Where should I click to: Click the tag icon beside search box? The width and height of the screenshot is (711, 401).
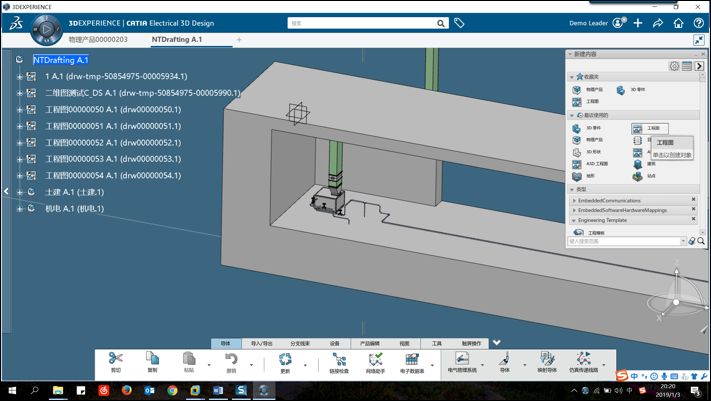(x=459, y=23)
